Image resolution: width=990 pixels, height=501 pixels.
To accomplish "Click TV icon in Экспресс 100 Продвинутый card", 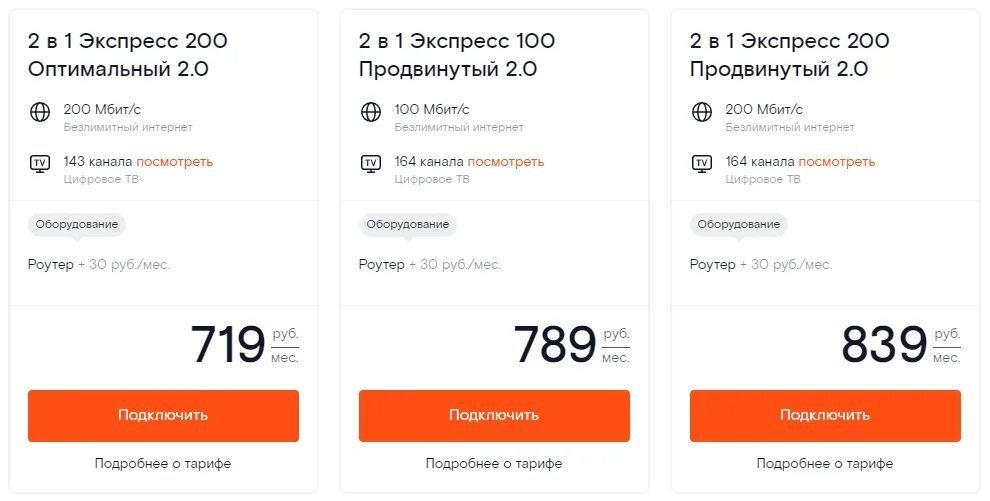I will click(371, 163).
